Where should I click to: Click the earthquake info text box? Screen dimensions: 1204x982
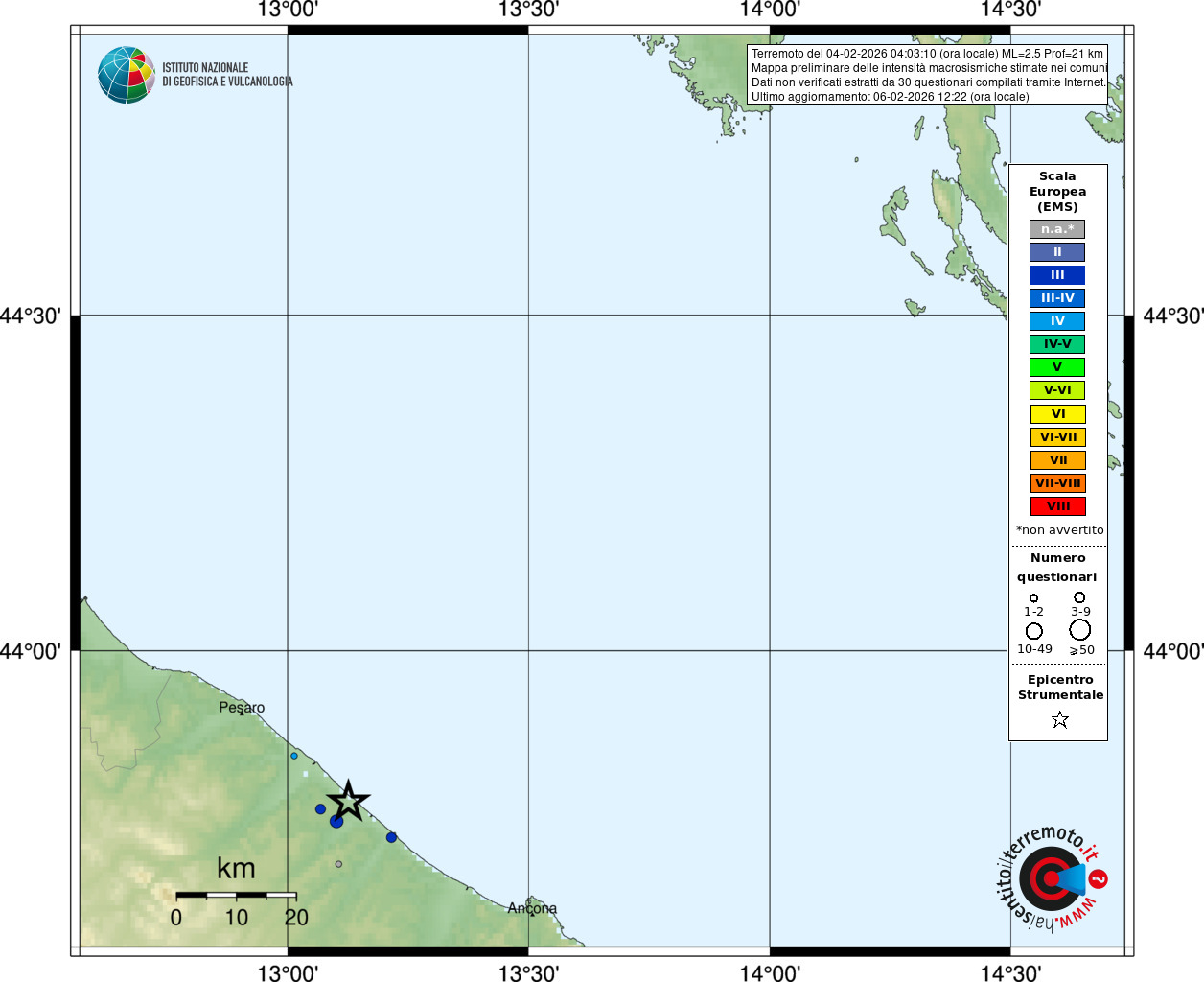[927, 75]
